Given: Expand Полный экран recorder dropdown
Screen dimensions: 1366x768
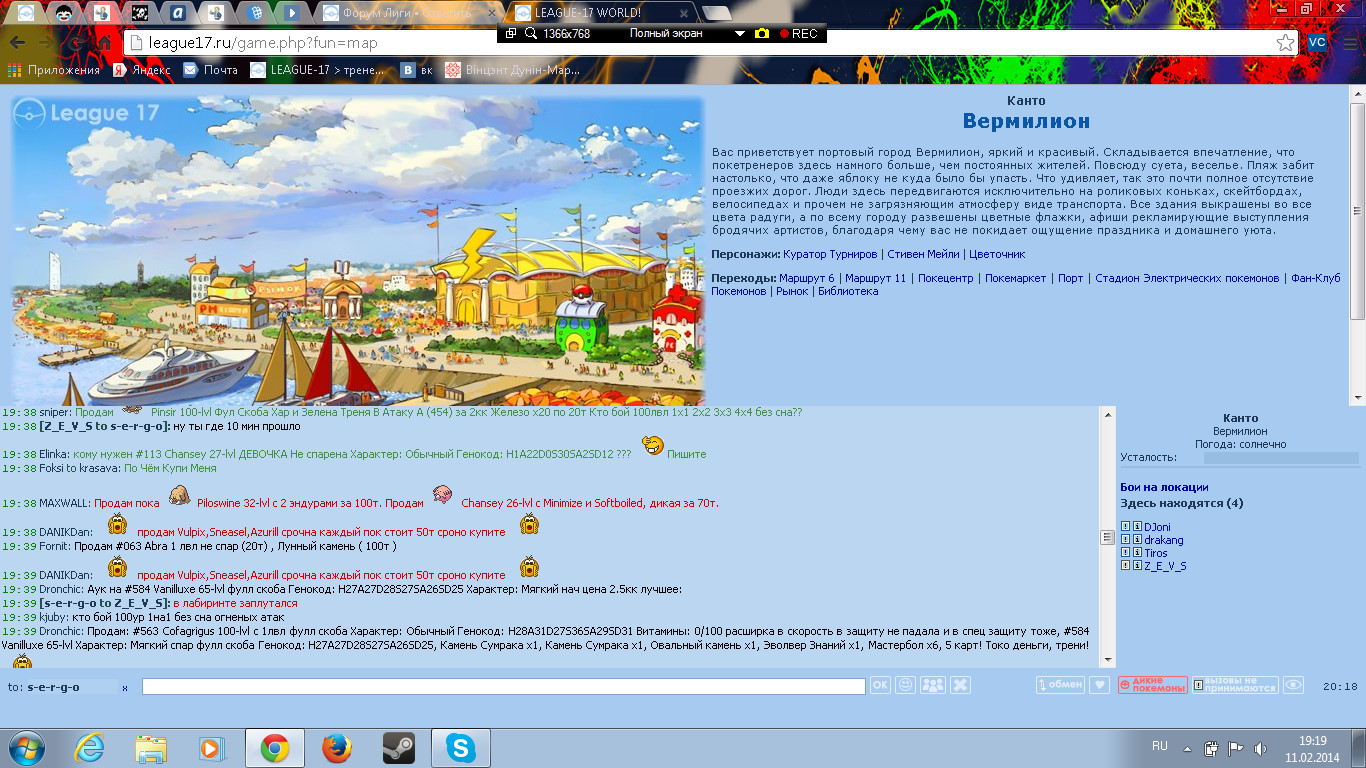Looking at the screenshot, I should 740,33.
